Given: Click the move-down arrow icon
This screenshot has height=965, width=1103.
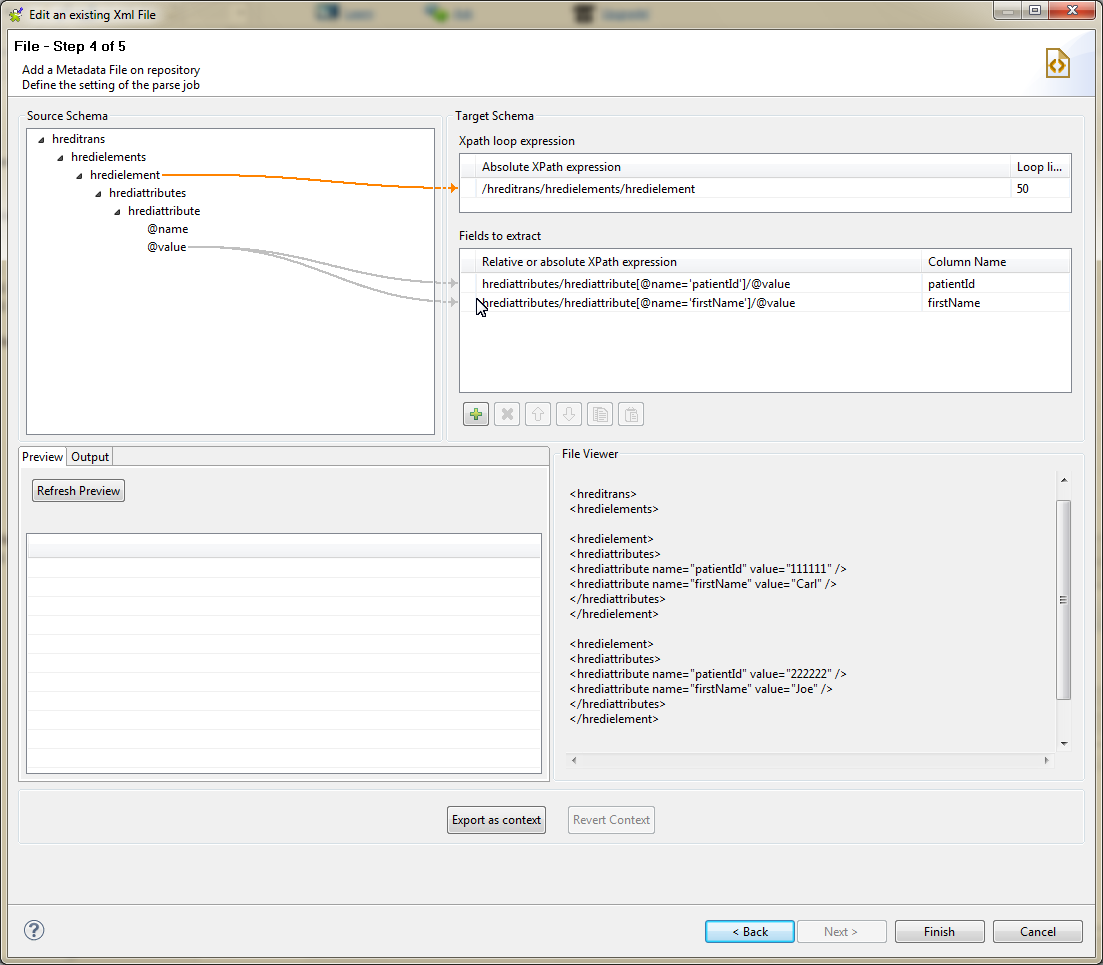Looking at the screenshot, I should tap(568, 413).
